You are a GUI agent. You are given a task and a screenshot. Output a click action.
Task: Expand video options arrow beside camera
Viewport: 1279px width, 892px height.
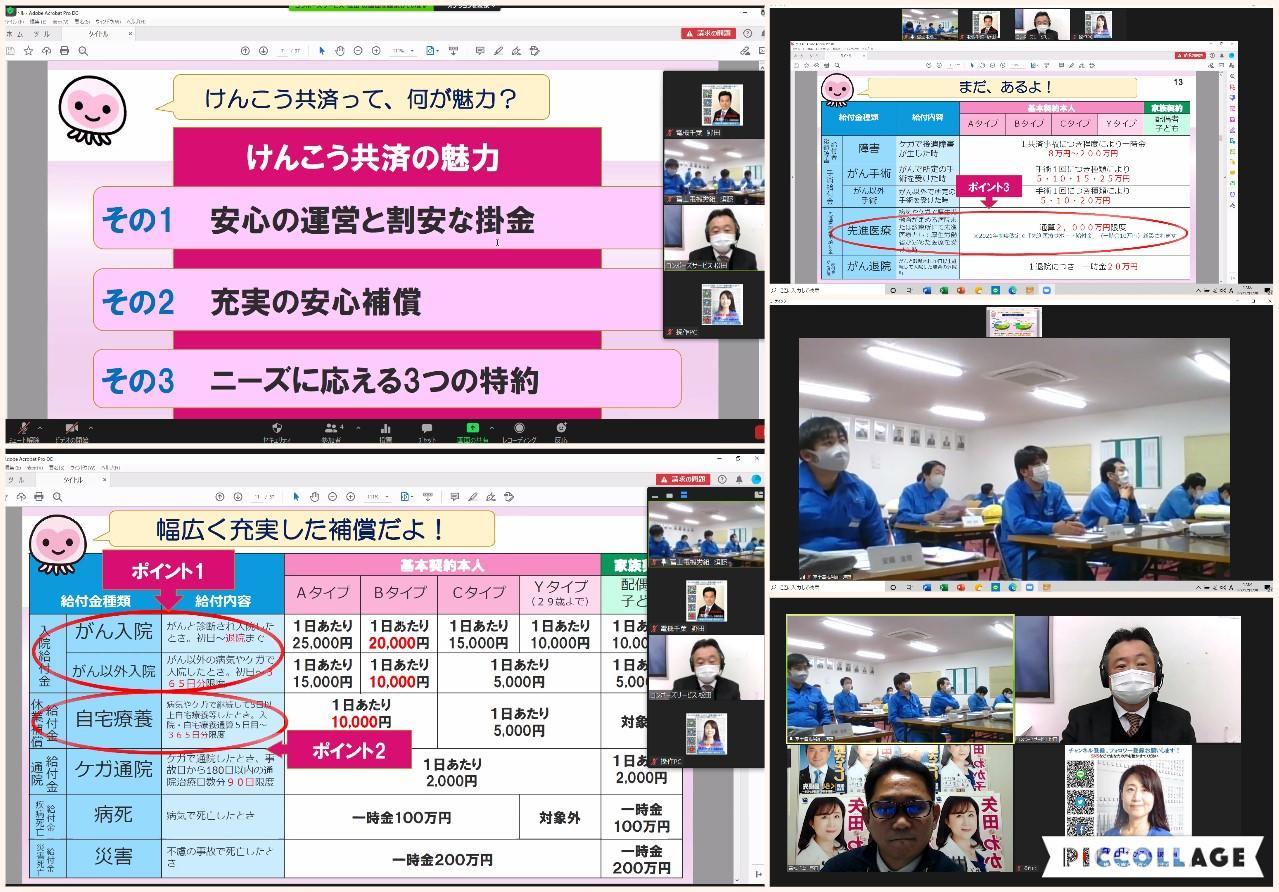click(x=91, y=424)
